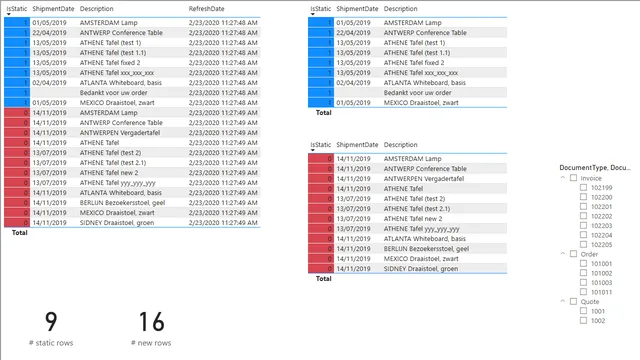Screen dimensions: 640x360
Task: Select 'BERLIJN Bezoekersstoel, geel' in the left table
Action: pos(122,202)
